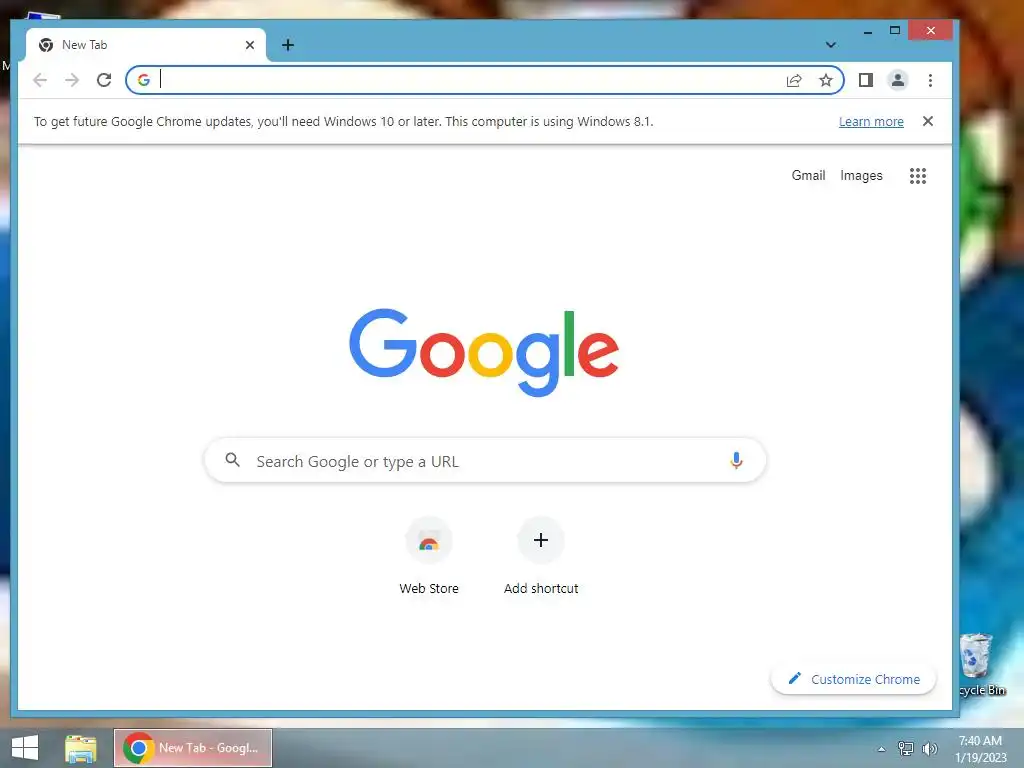
Task: Maximize the Chrome window
Action: click(x=895, y=31)
